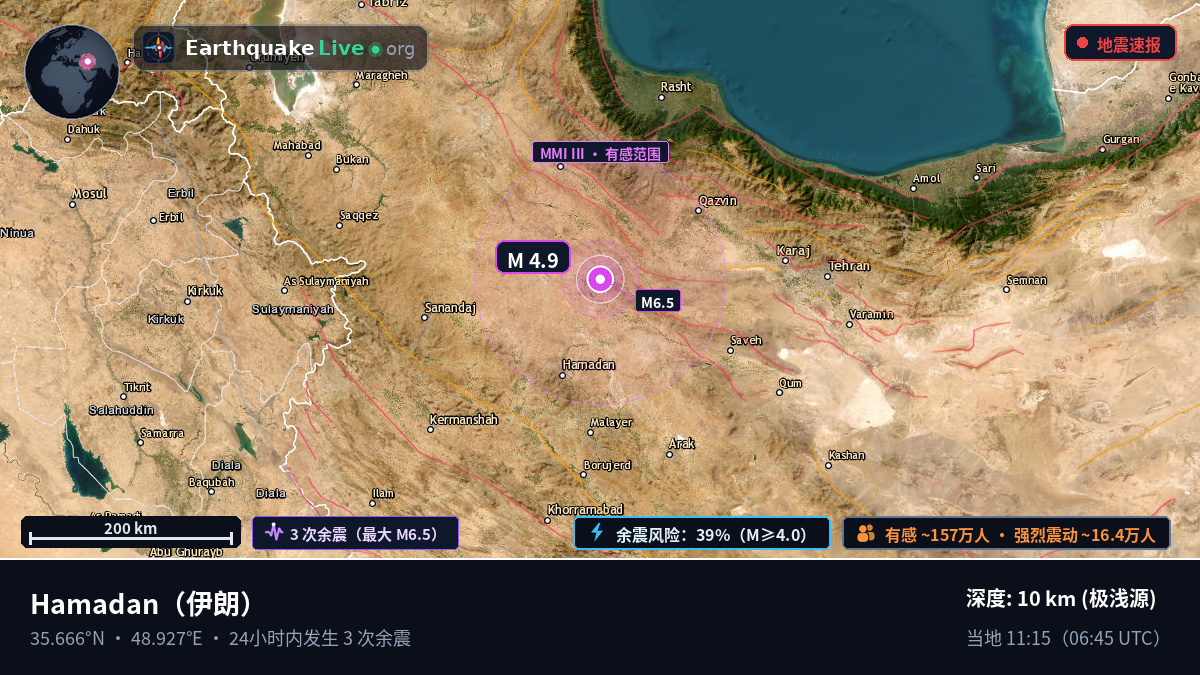Select the M6.5 aftershock label

658,301
